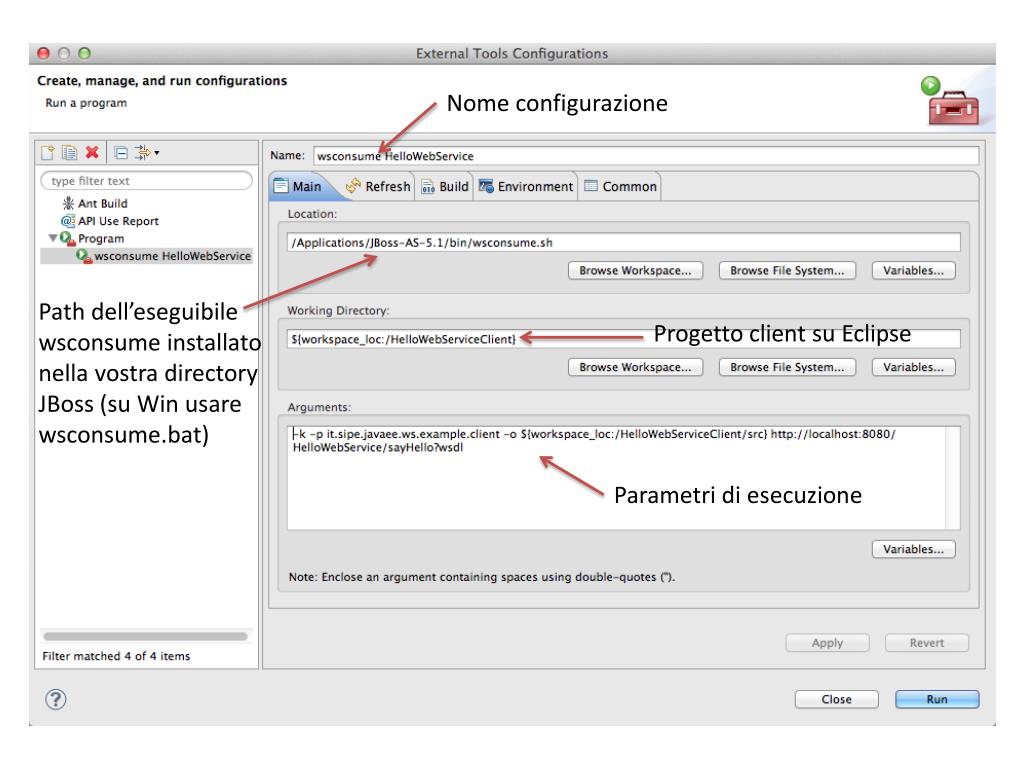Screen dimensions: 1024x768
Task: Click the Arguments area vertical scrollbar
Action: coord(952,477)
